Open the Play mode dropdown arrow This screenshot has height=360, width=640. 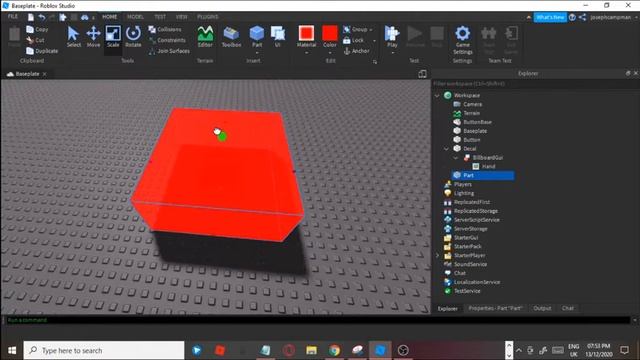(392, 53)
